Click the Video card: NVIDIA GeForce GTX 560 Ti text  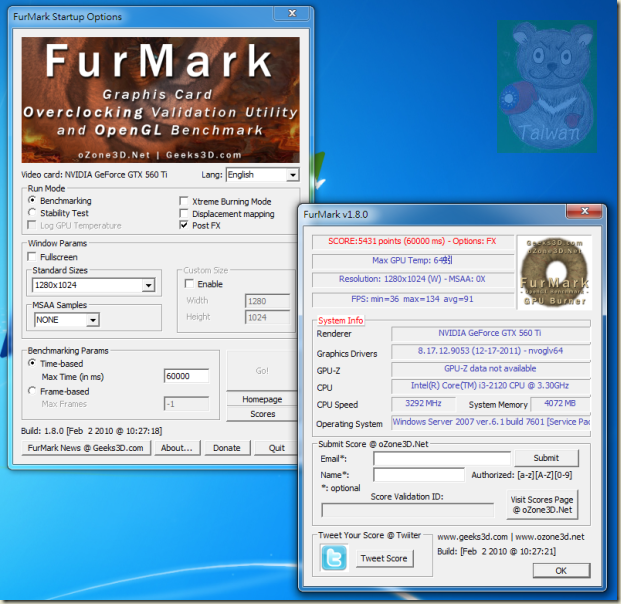click(94, 175)
